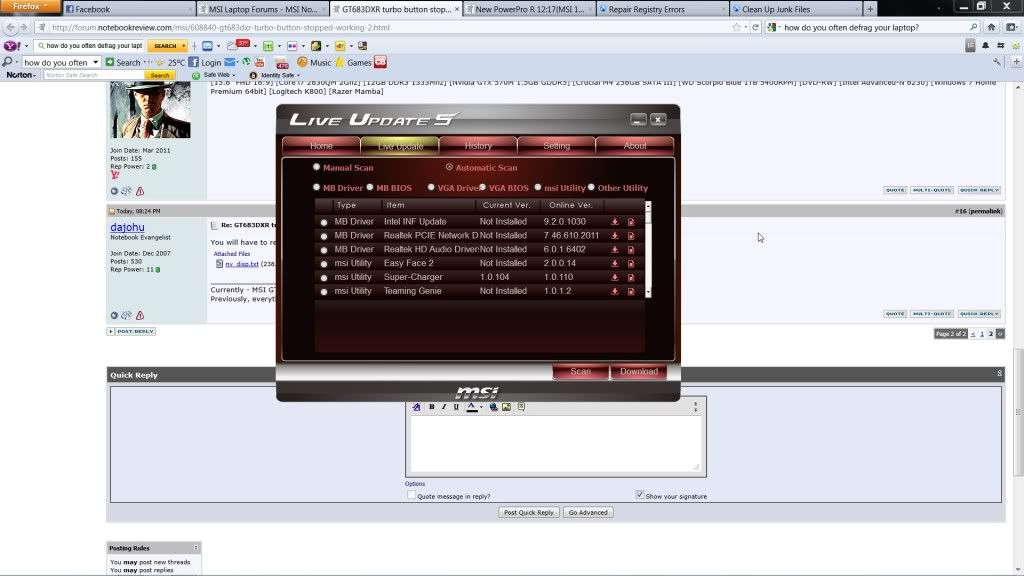Download Easy Face 2 via its arrow icon
Screen dimensions: 1024x576
coord(615,263)
